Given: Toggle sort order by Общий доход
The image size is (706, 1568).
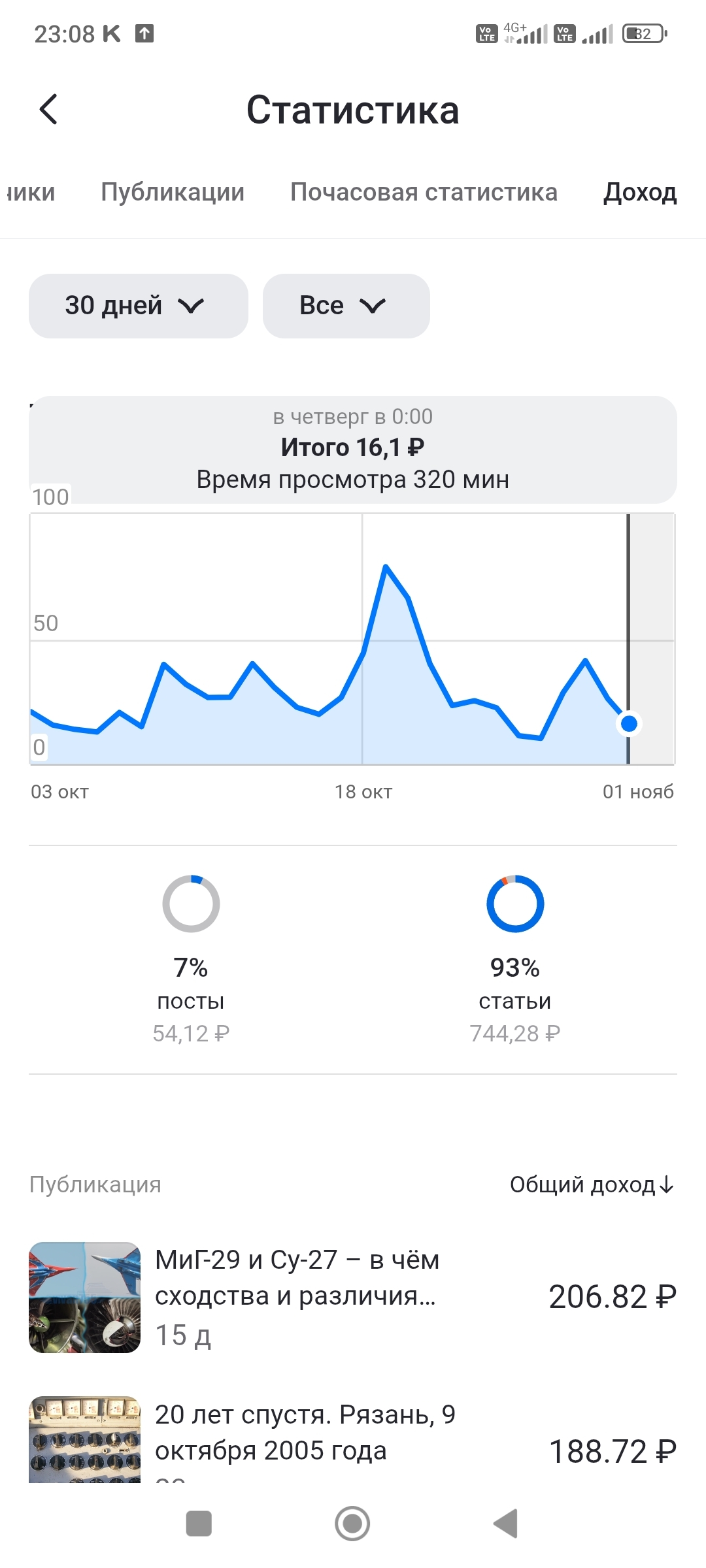Looking at the screenshot, I should pyautogui.click(x=592, y=1184).
